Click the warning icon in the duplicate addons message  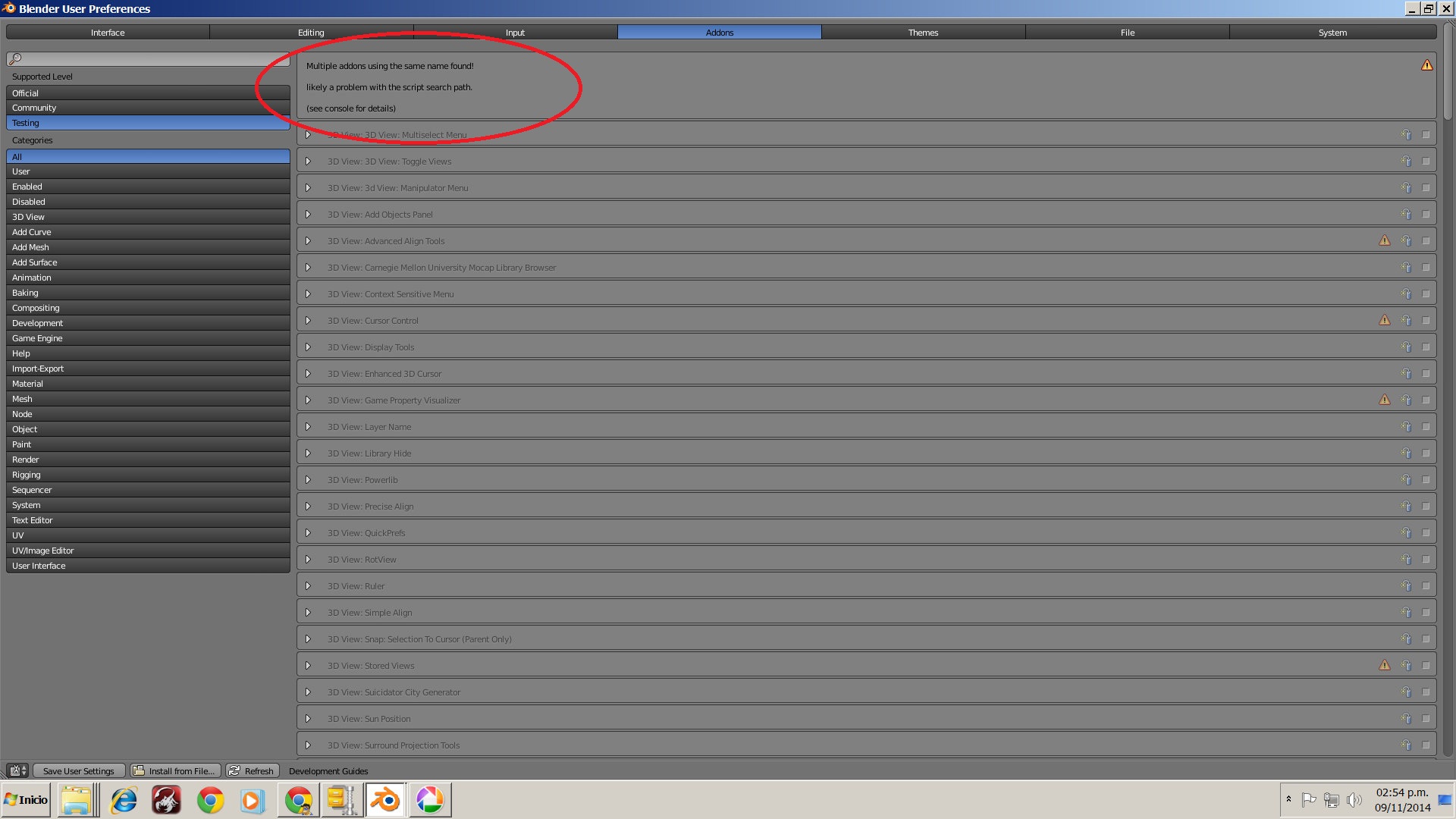click(1426, 65)
